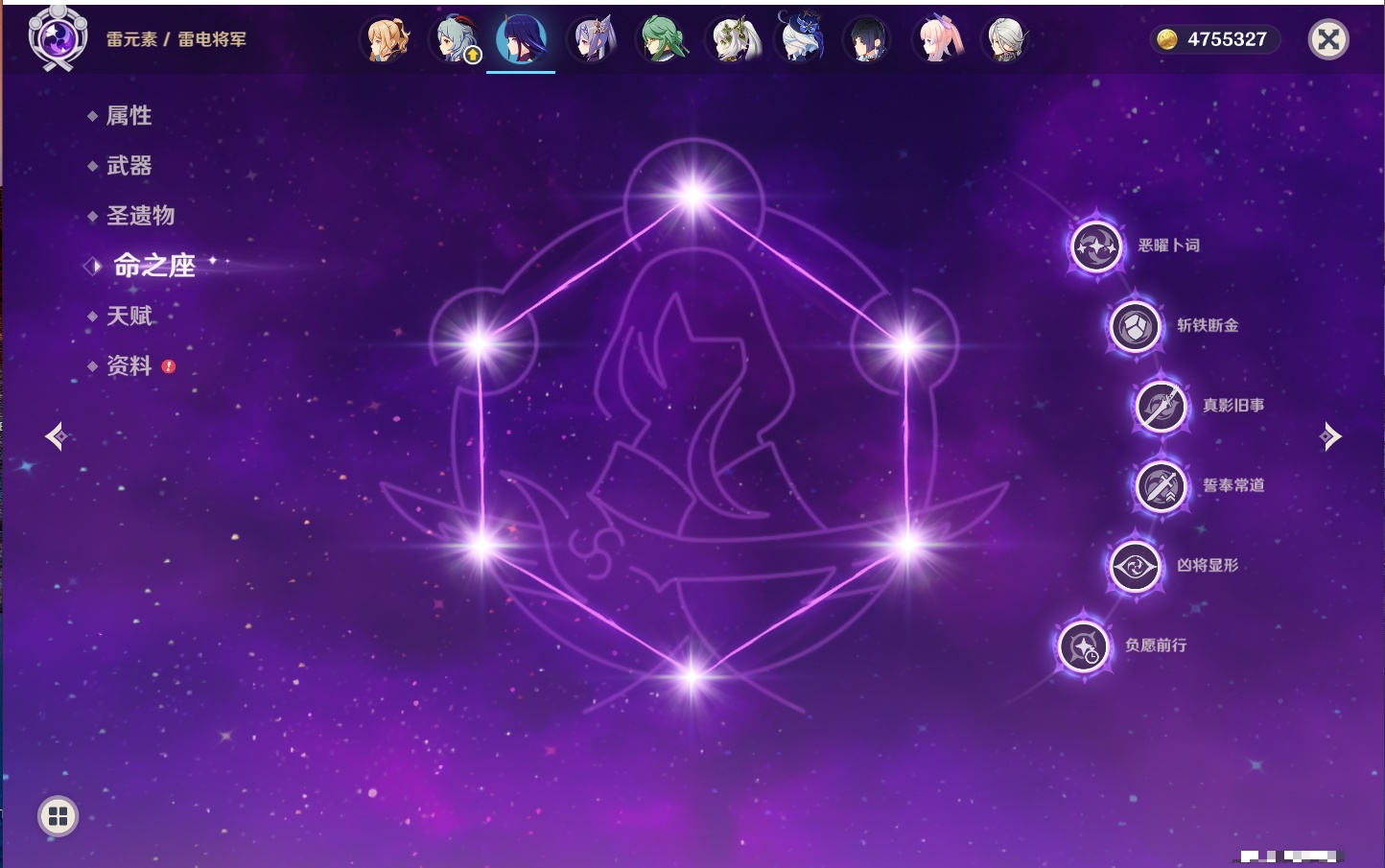Image resolution: width=1385 pixels, height=868 pixels.
Task: Select the highlighted Raiden Shogun avatar
Action: [x=521, y=39]
